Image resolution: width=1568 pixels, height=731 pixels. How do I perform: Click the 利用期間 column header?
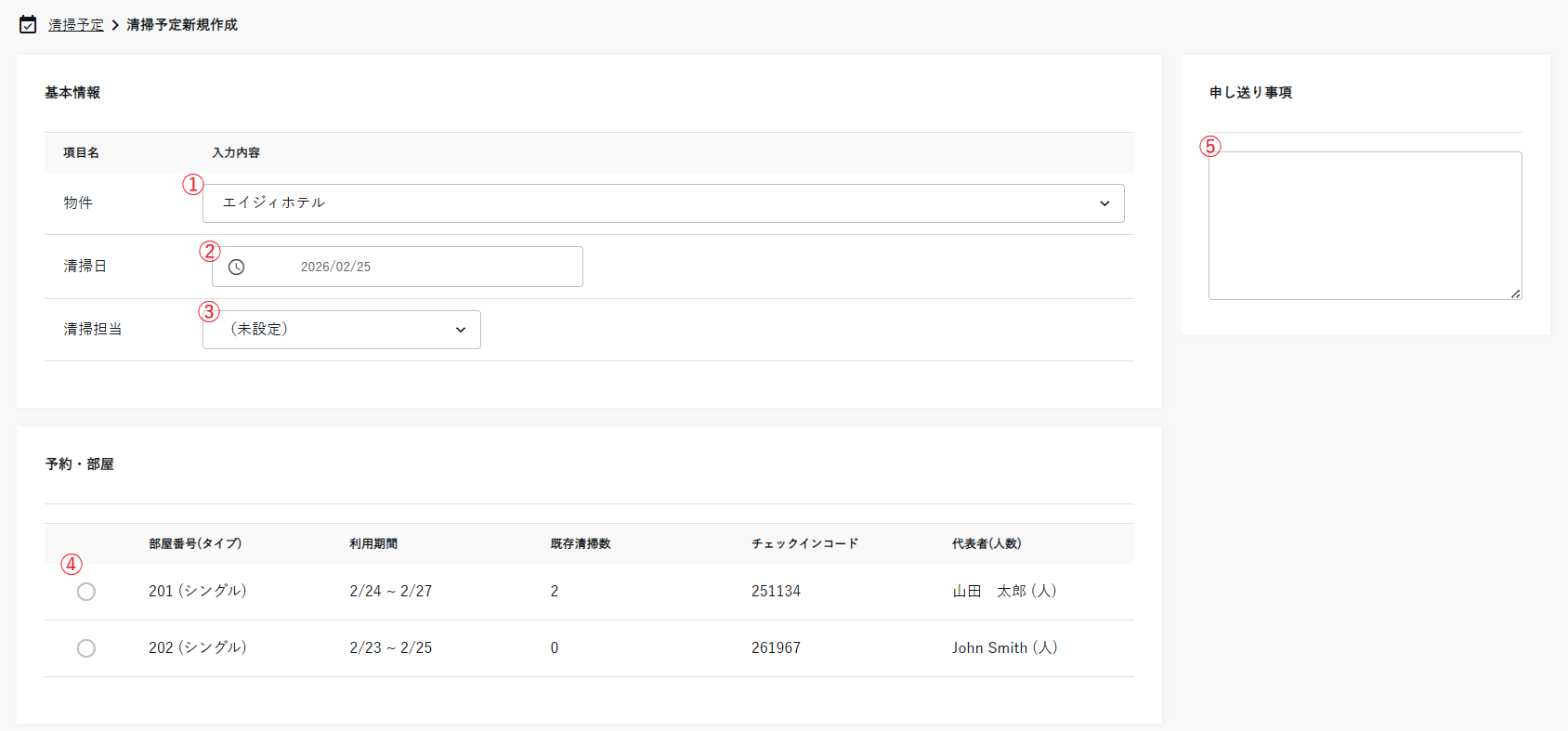373,544
